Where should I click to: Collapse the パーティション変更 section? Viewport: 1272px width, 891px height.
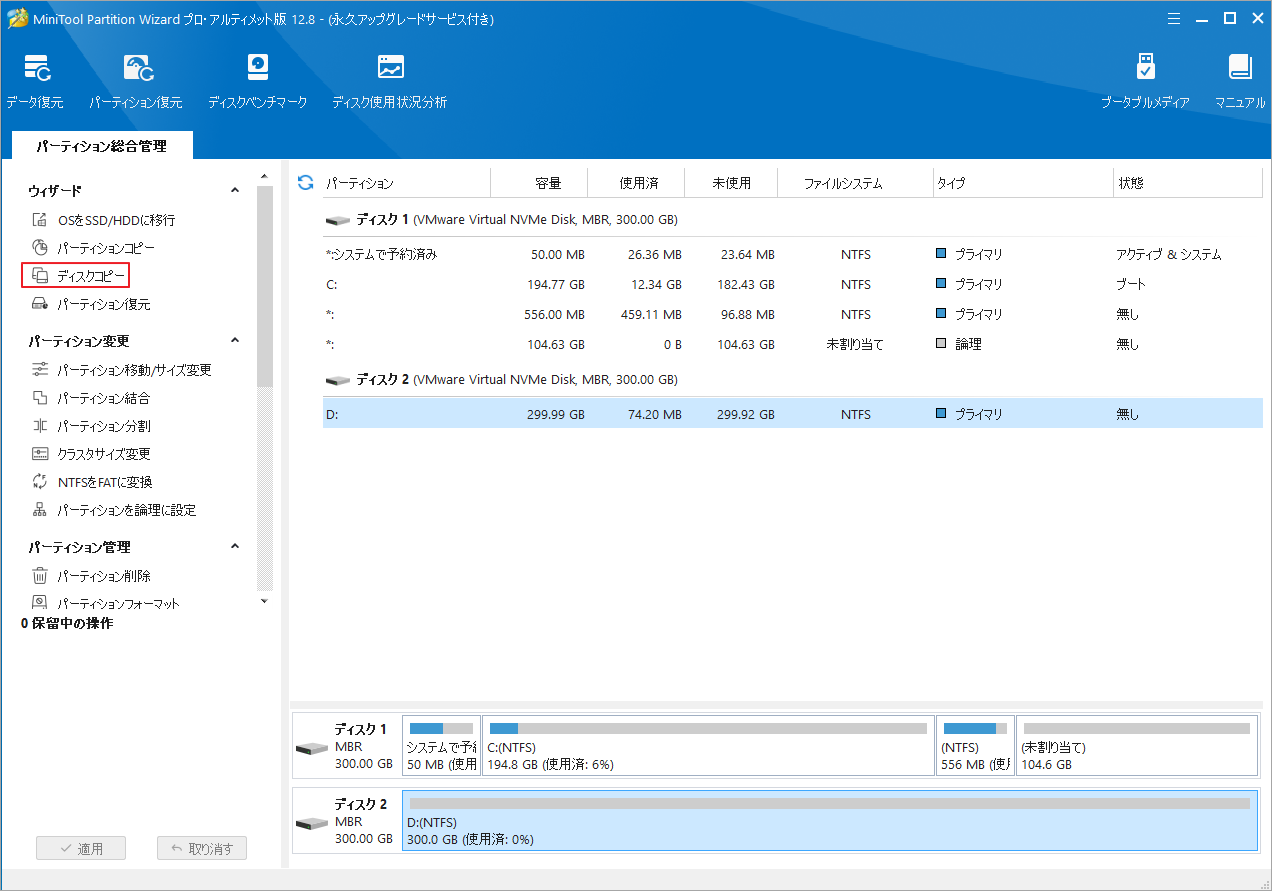235,340
